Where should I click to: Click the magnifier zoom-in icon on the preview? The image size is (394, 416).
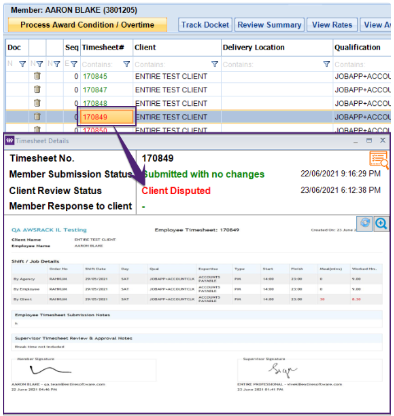pyautogui.click(x=381, y=223)
